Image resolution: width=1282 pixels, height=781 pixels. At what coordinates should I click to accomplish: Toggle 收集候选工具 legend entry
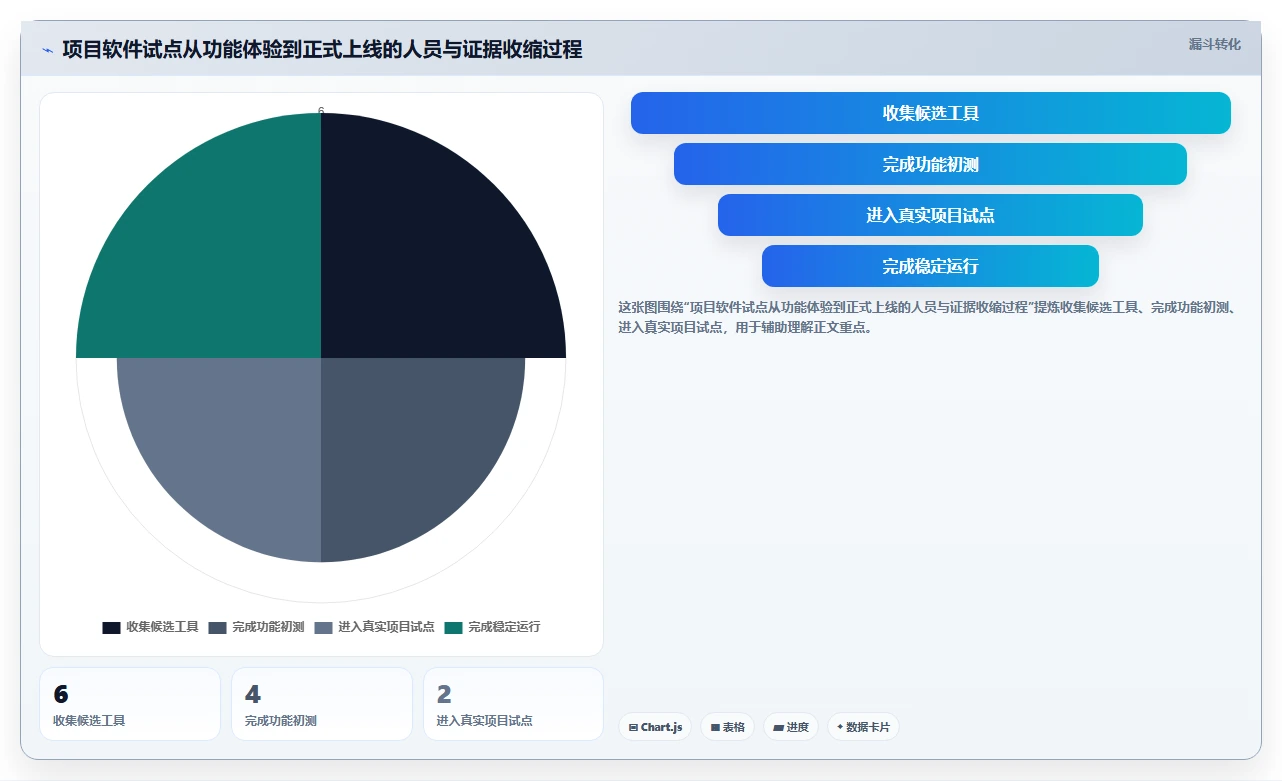tap(150, 627)
